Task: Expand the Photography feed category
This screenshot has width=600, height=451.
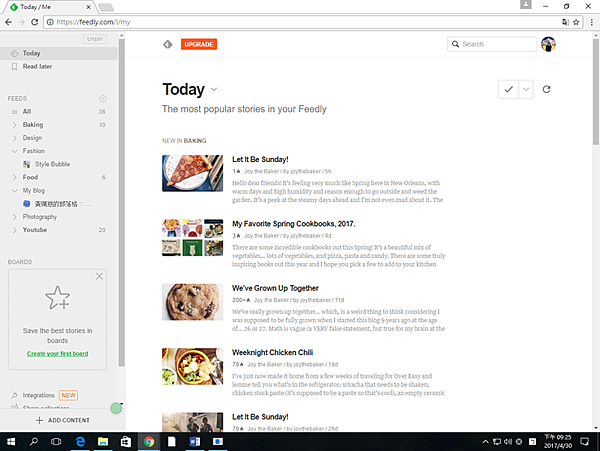Action: click(x=15, y=217)
